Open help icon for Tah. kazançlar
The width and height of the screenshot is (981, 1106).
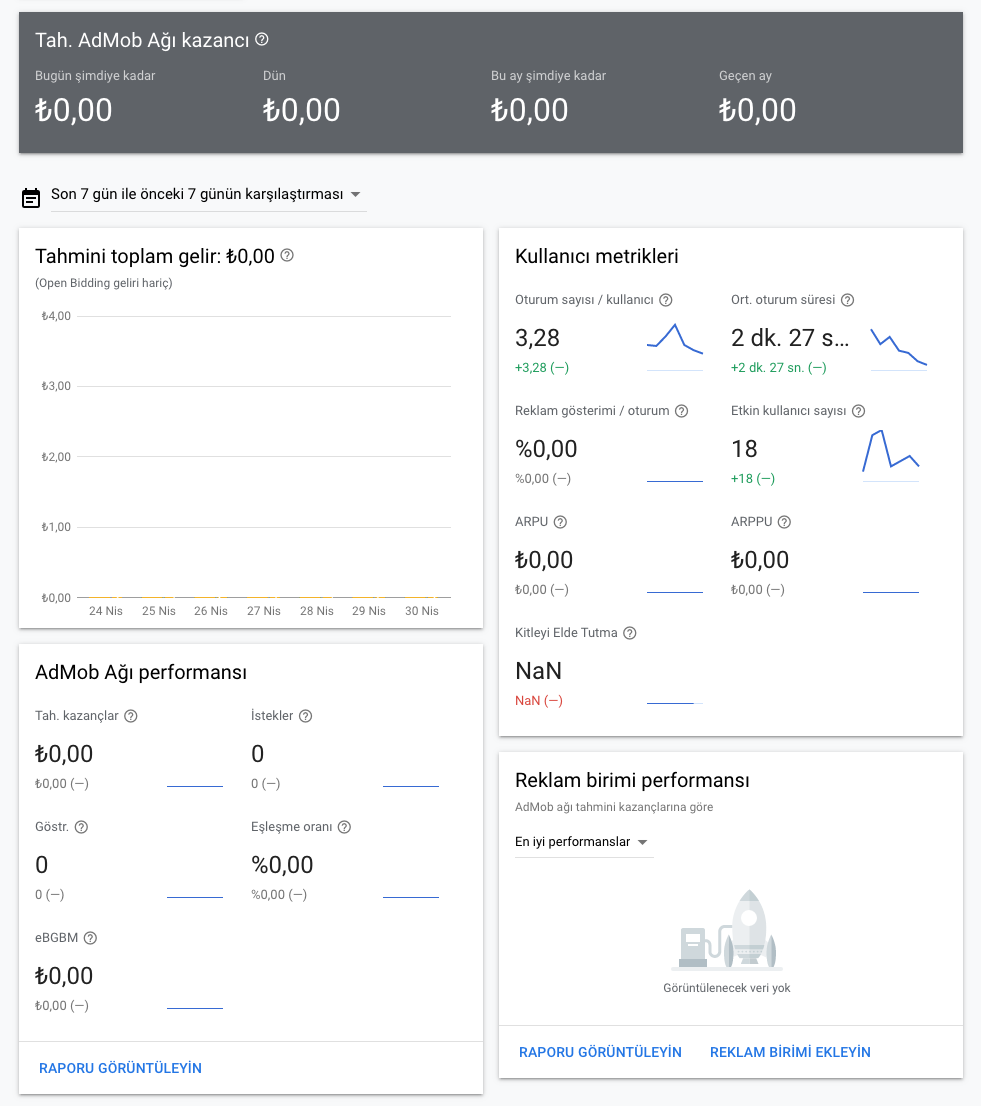130,716
